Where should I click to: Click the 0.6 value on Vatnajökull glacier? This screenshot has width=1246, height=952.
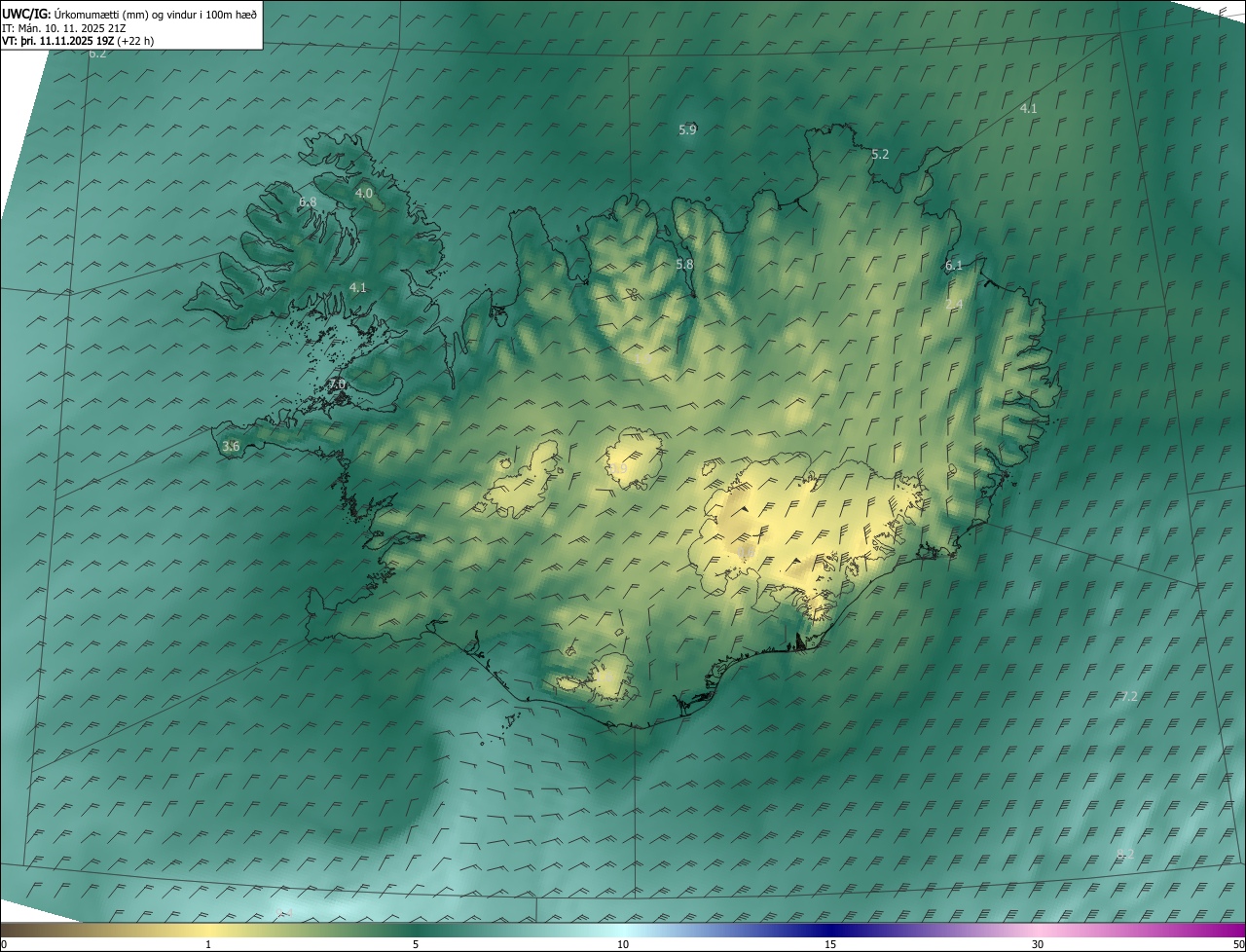click(746, 552)
